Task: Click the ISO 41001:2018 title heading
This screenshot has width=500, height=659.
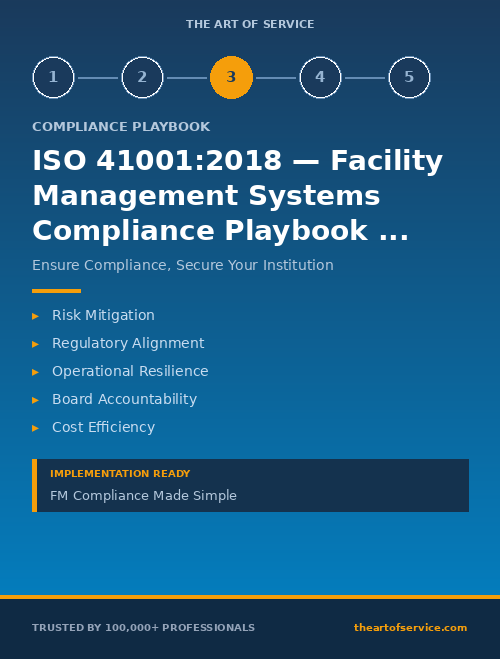Action: click(237, 195)
